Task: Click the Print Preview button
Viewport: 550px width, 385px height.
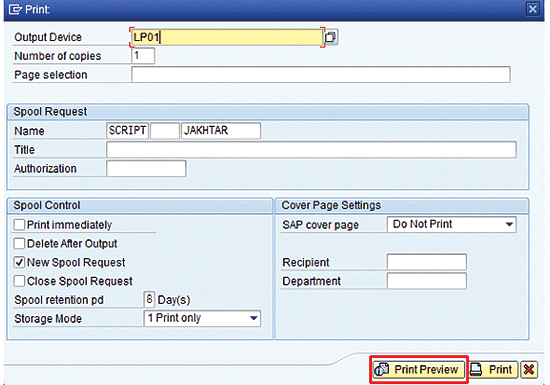Action: 418,370
